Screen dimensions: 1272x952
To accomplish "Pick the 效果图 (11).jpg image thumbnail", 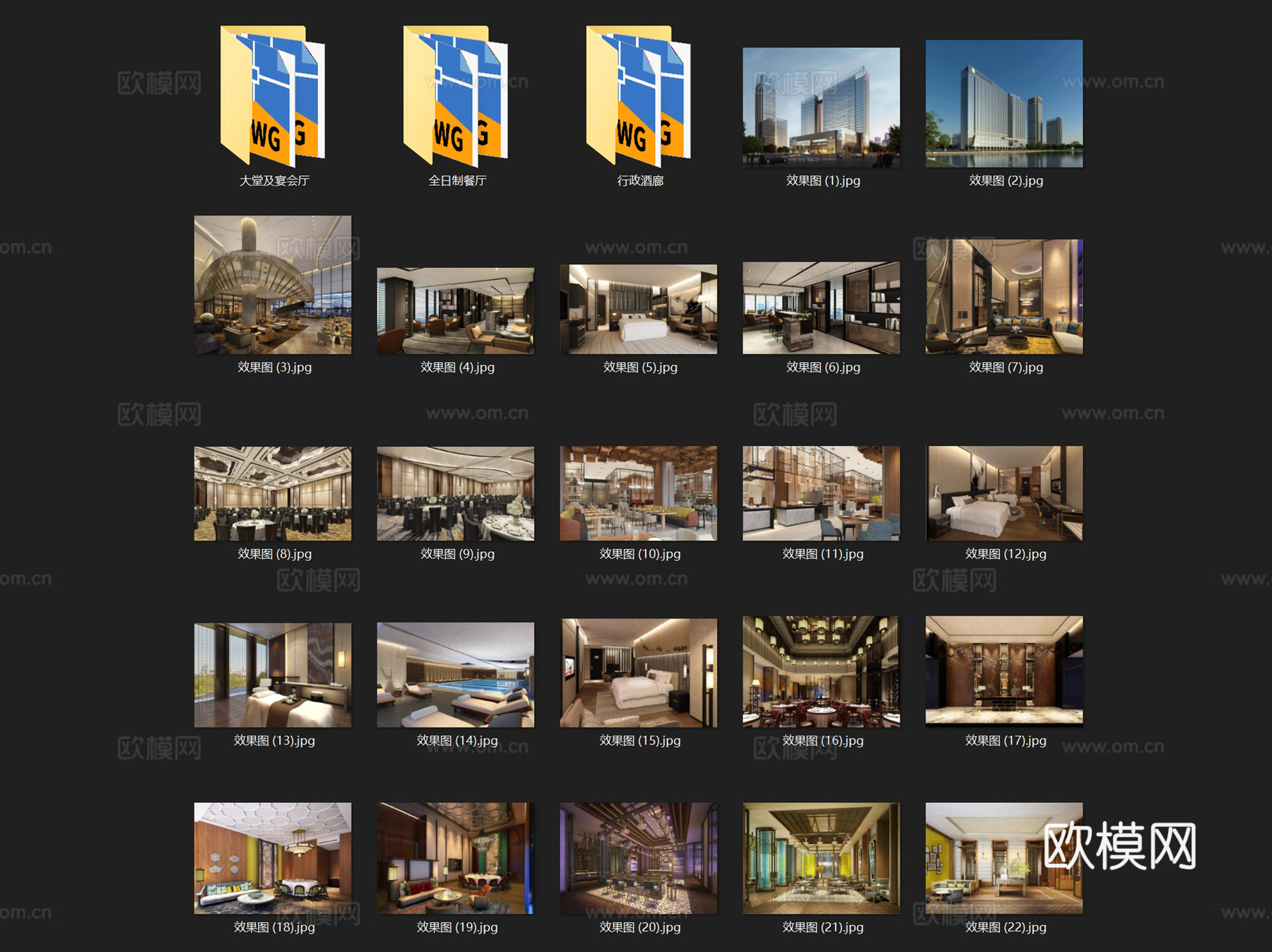I will pos(821,493).
